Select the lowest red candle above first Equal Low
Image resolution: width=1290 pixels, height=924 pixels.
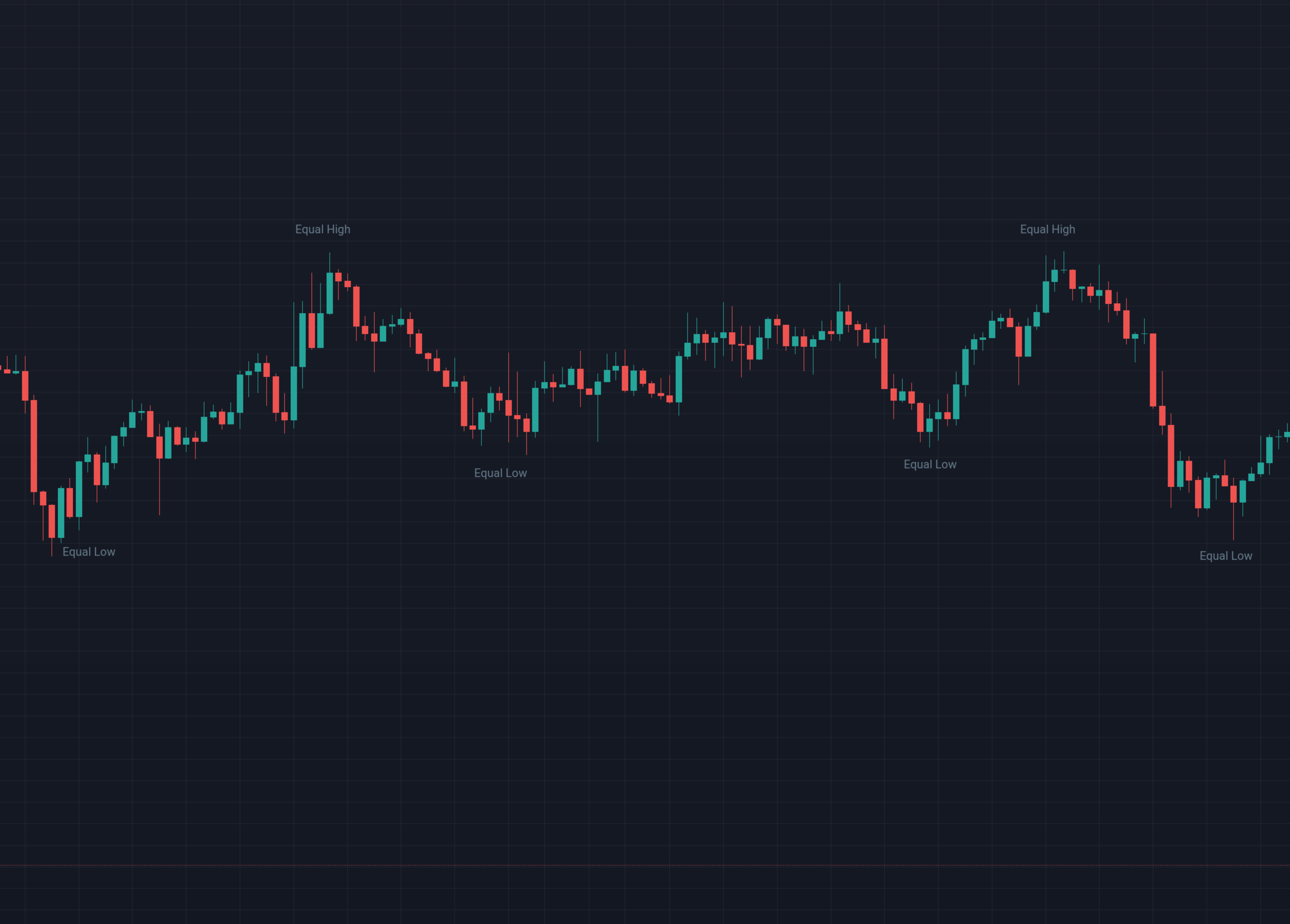pyautogui.click(x=52, y=520)
